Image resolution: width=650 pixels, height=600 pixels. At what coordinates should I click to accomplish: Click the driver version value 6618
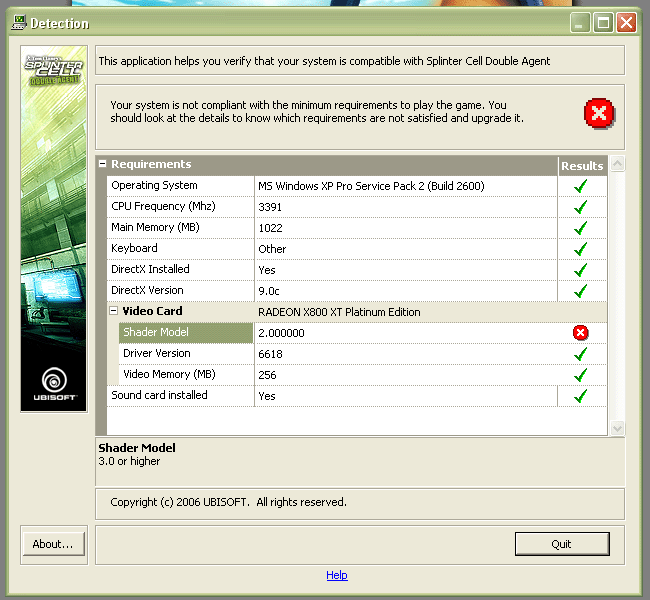pyautogui.click(x=270, y=354)
